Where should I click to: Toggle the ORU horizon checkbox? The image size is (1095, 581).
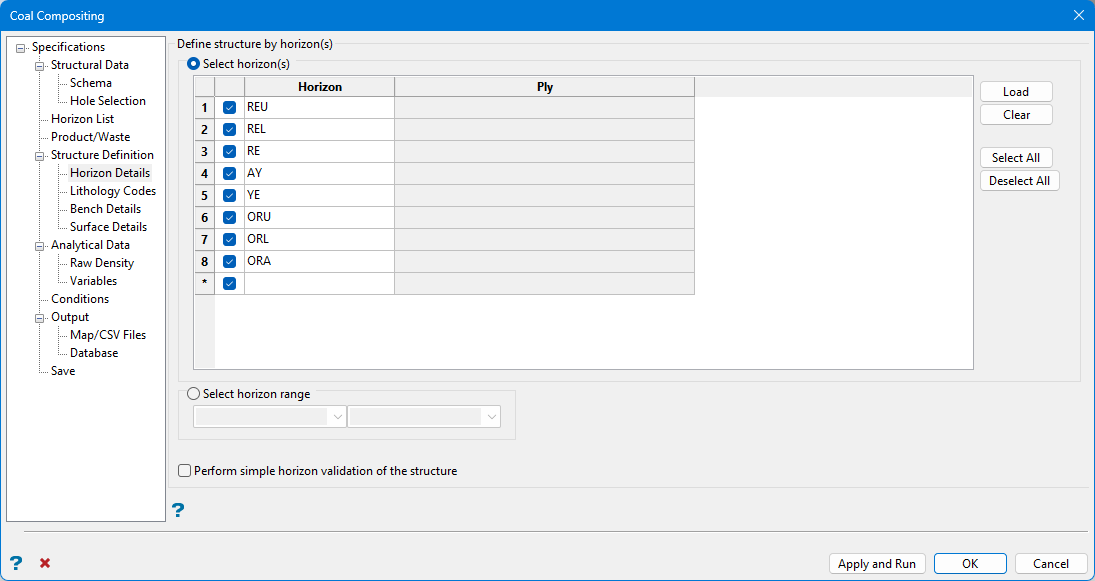click(229, 217)
